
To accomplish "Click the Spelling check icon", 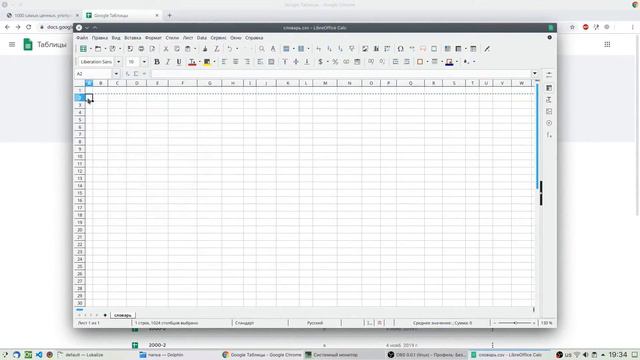I will [273, 49].
